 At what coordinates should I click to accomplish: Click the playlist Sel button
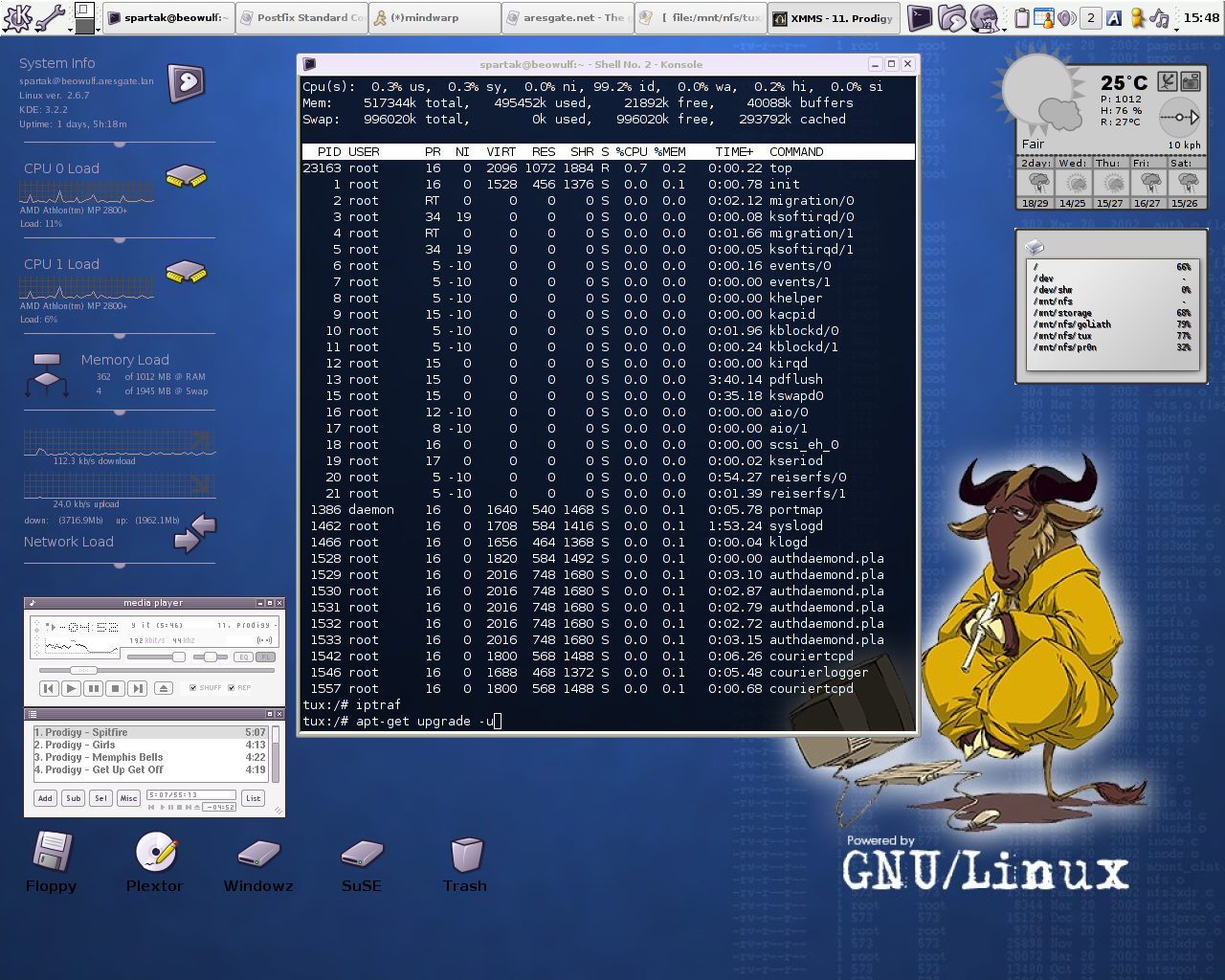tap(100, 798)
